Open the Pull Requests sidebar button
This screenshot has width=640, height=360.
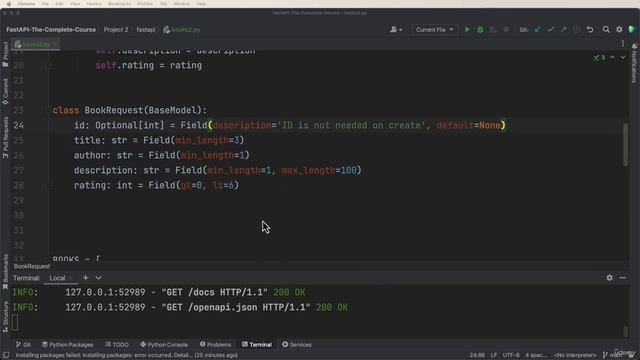(5, 138)
